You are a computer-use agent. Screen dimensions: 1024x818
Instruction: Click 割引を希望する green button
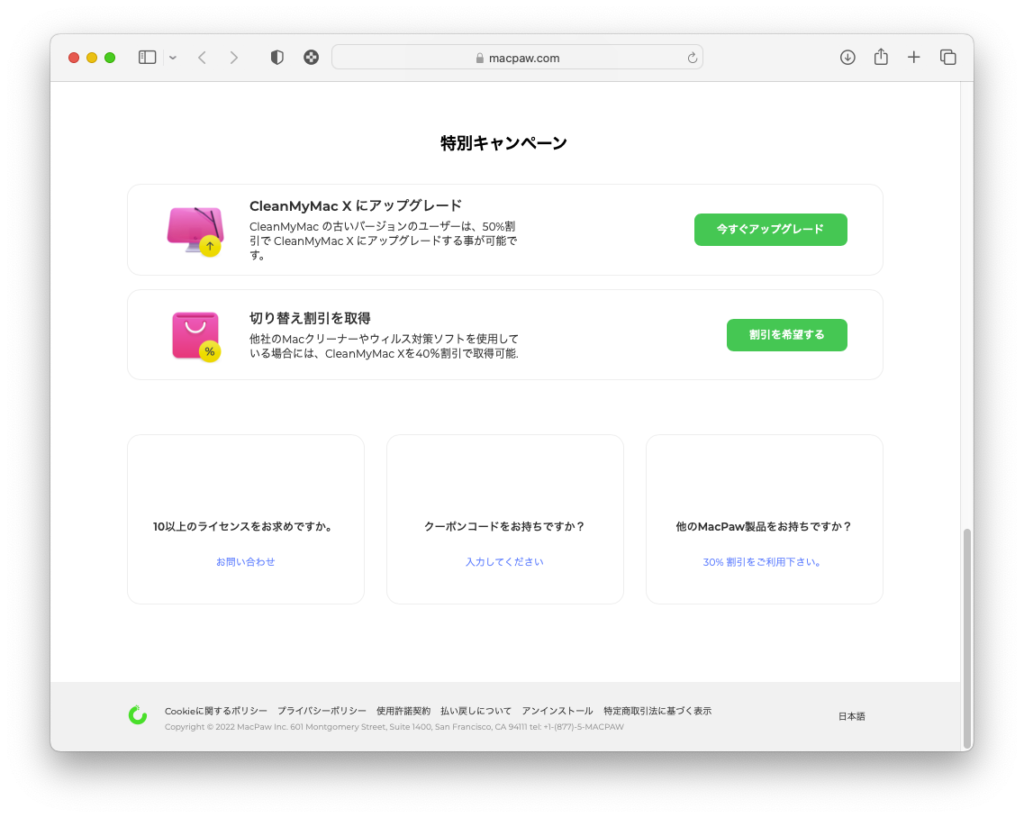pos(787,335)
